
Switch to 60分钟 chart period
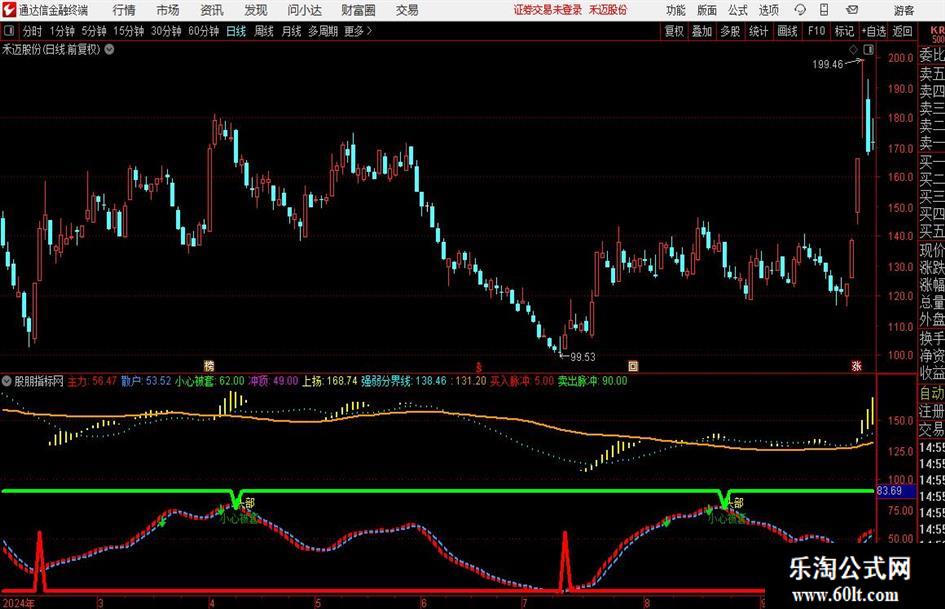click(204, 31)
